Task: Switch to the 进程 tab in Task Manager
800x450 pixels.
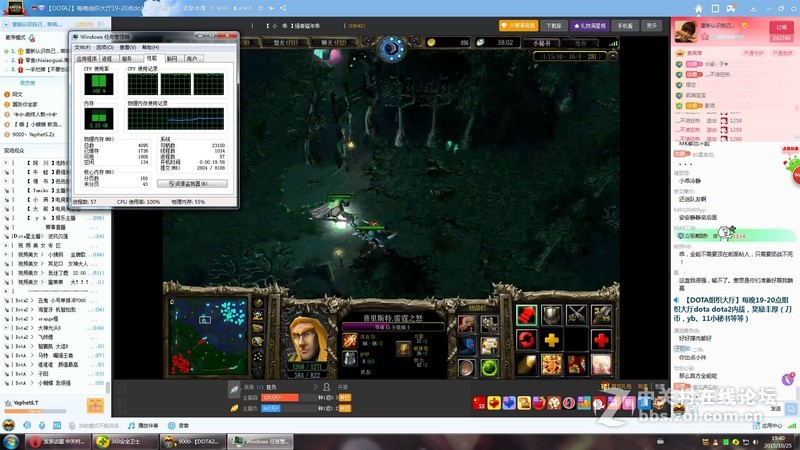Action: 107,59
